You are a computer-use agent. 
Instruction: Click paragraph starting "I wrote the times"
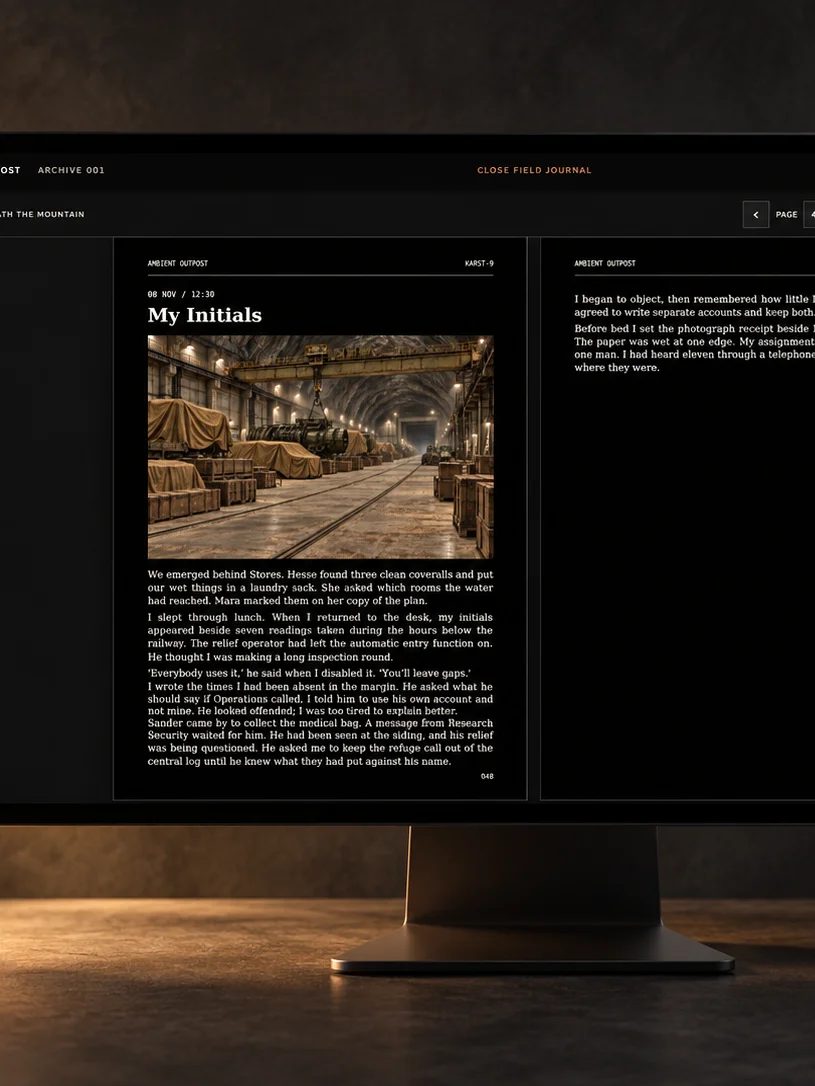coord(321,699)
